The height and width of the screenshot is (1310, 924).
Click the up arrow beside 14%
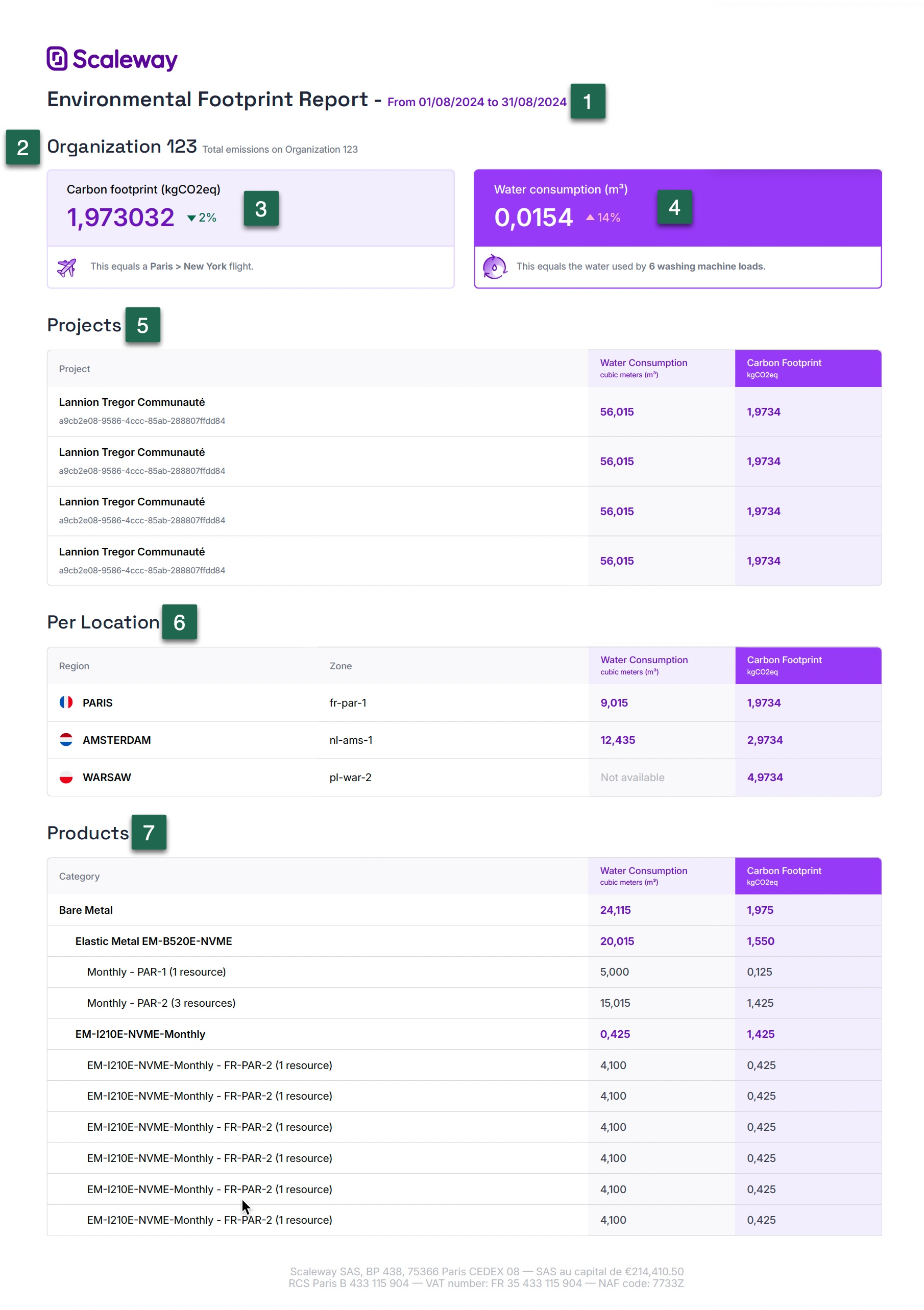click(590, 217)
